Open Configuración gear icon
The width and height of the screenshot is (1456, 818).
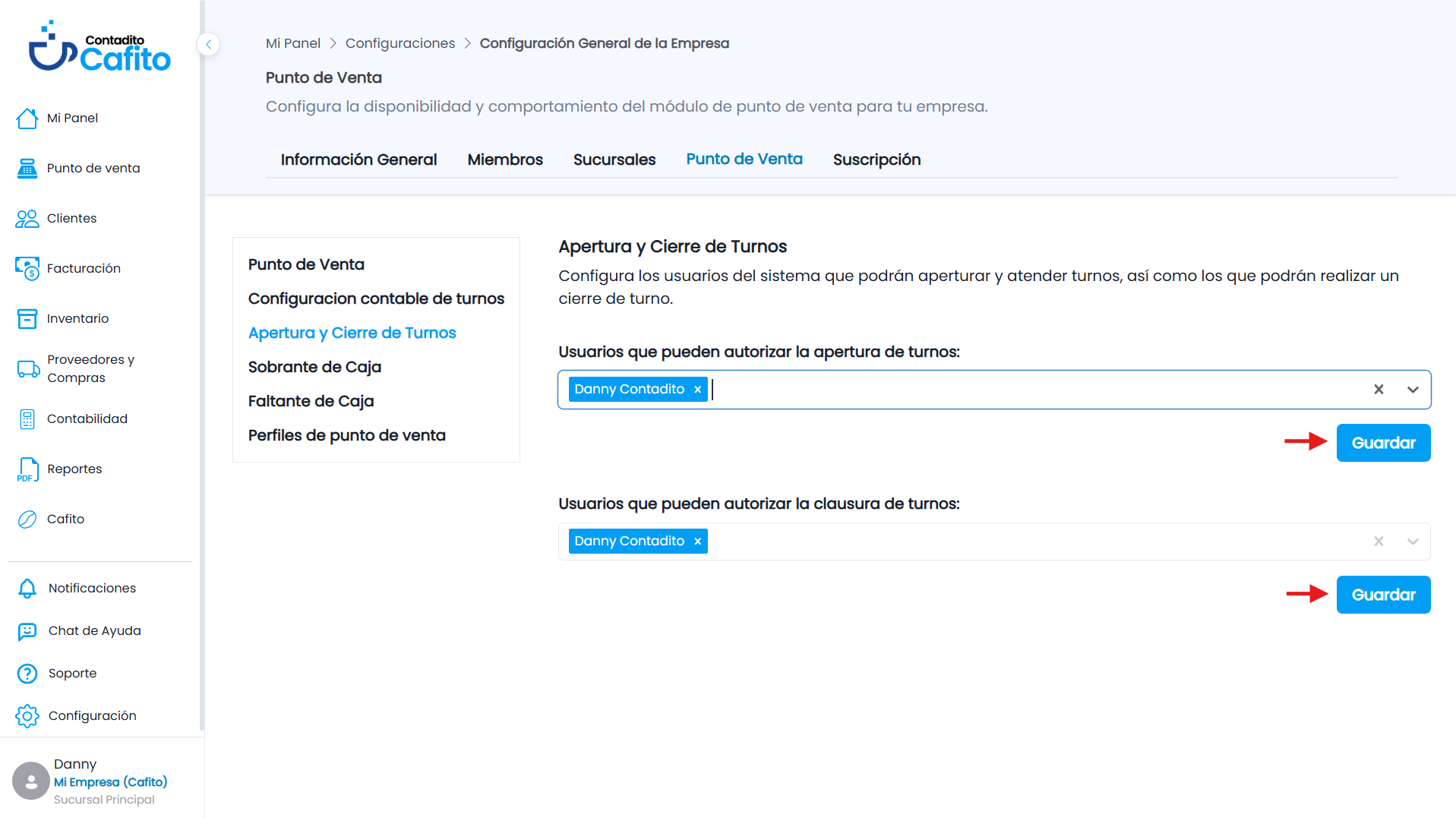coord(27,715)
